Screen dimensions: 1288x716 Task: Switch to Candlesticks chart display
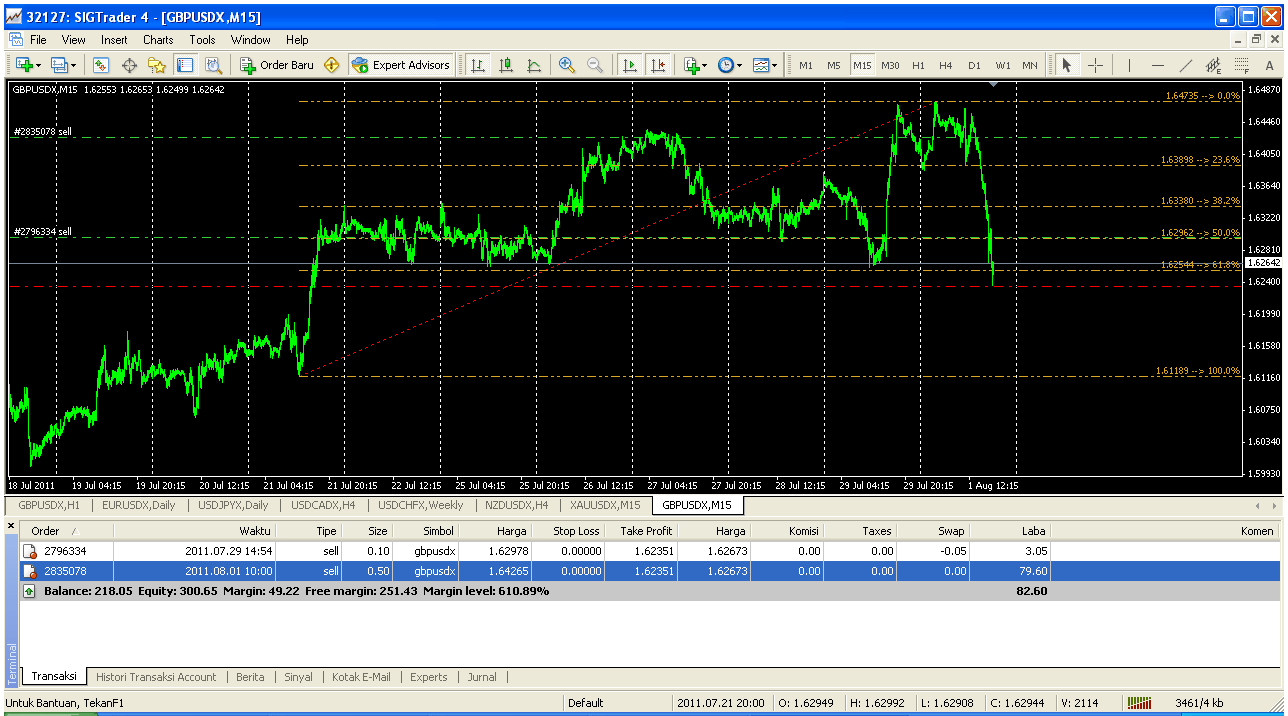pyautogui.click(x=506, y=65)
